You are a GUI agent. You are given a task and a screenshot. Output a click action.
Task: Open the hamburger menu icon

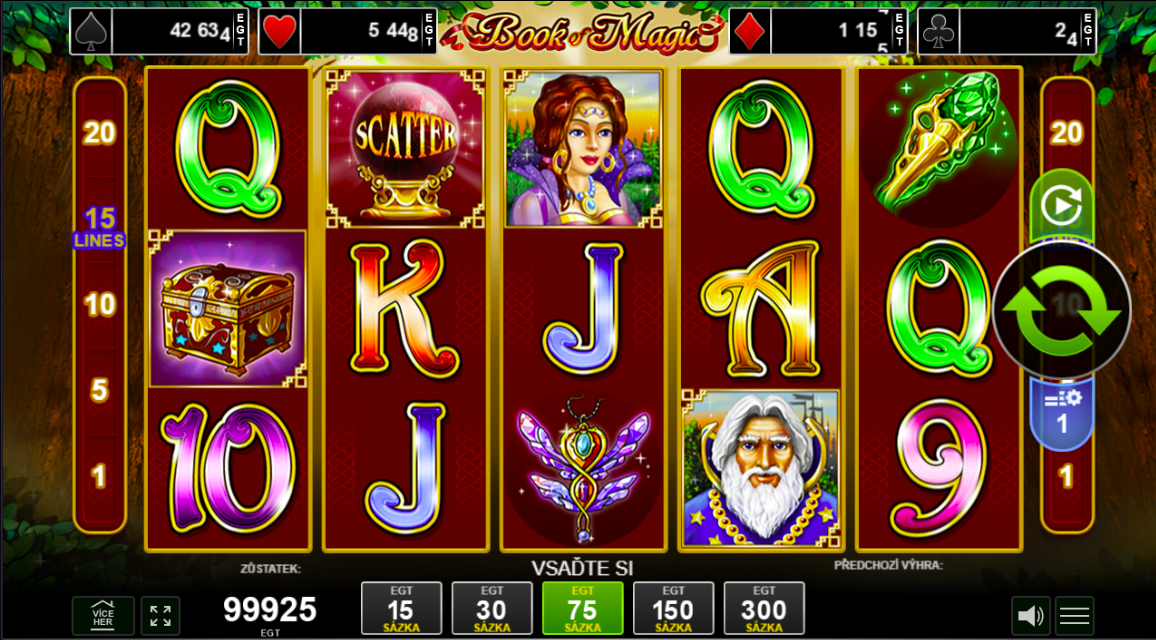(1074, 616)
